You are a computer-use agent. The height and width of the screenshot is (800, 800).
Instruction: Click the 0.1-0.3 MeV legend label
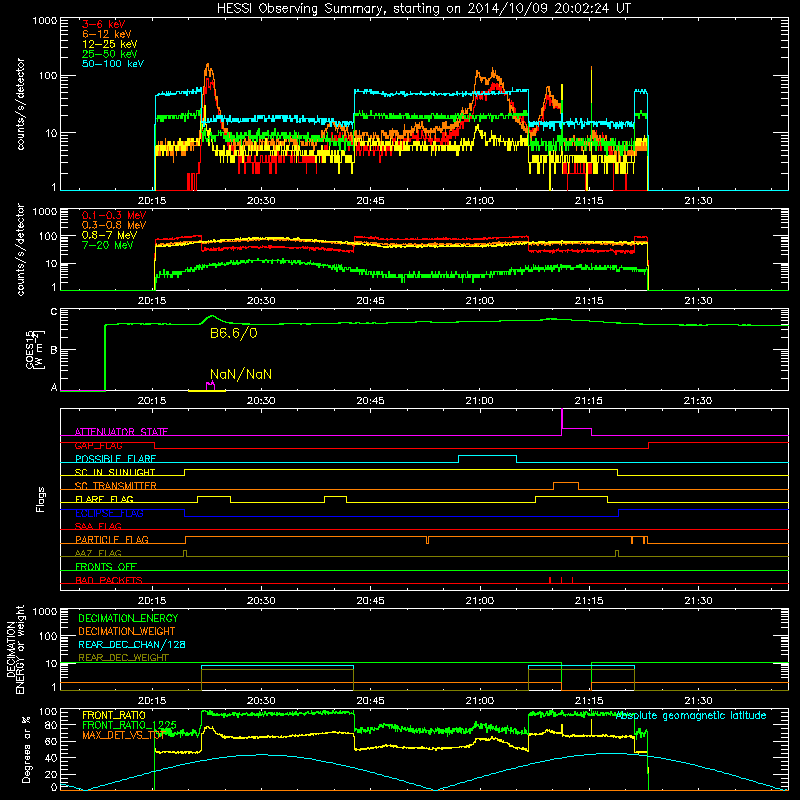114,215
